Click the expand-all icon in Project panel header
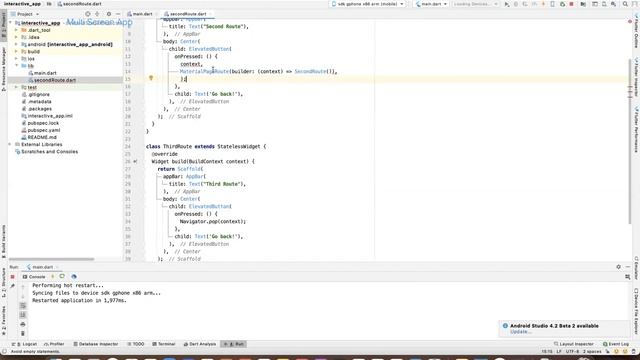Image resolution: width=640 pixels, height=360 pixels. coord(97,14)
